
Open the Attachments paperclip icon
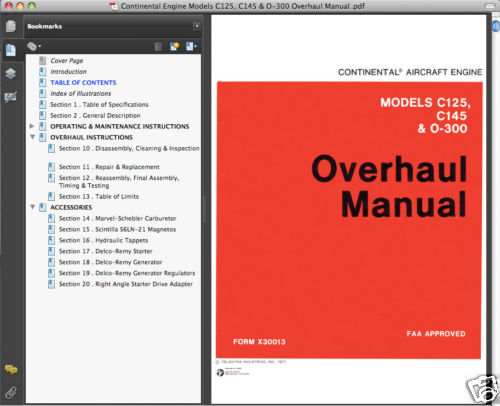point(11,393)
